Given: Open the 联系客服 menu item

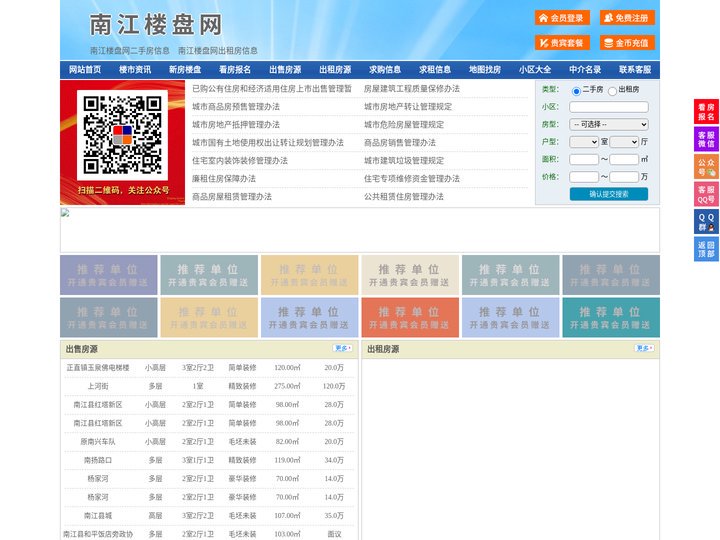Looking at the screenshot, I should pos(635,70).
